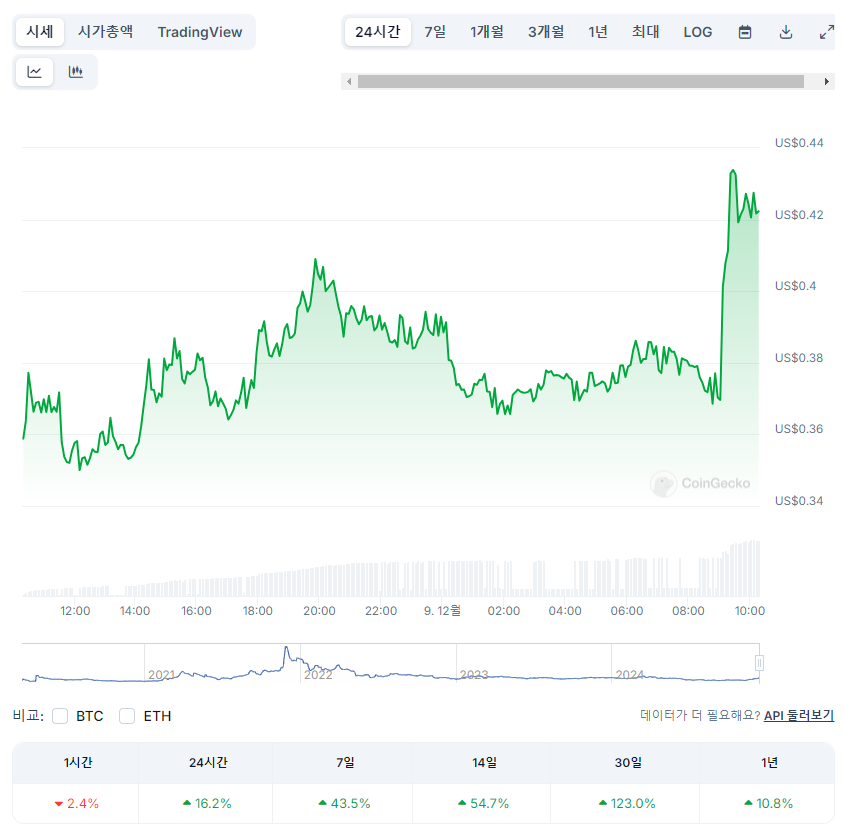Click the 30일 column header
843x830 pixels.
point(628,763)
